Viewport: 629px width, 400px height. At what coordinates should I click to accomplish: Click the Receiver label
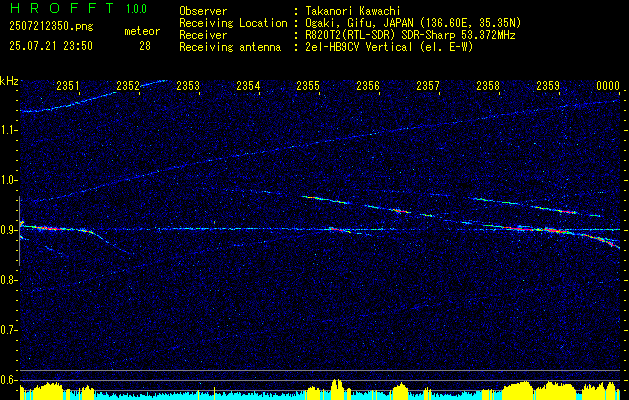point(203,35)
